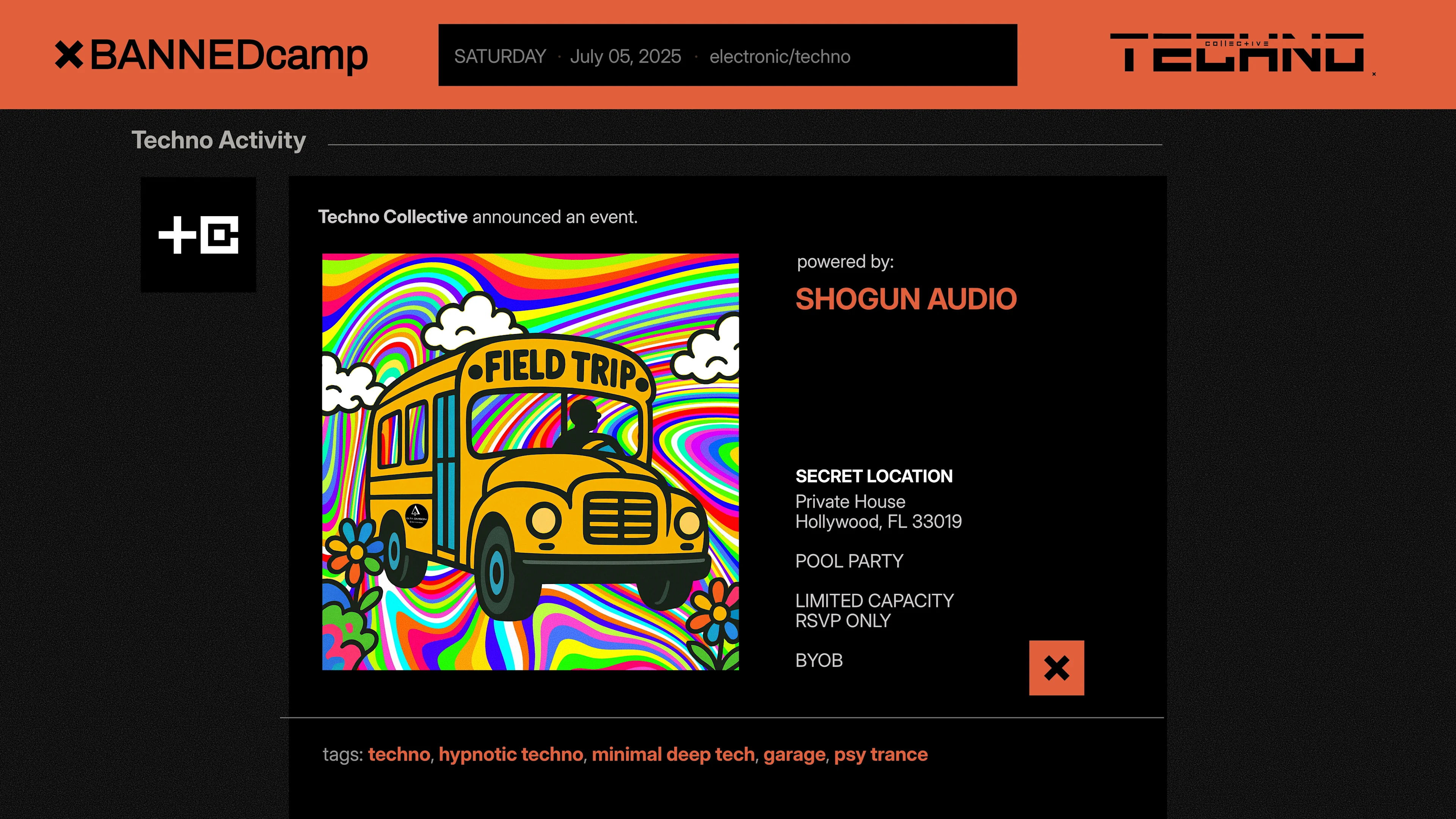This screenshot has width=1456, height=819.
Task: Click the Techno Collective name link
Action: 393,217
